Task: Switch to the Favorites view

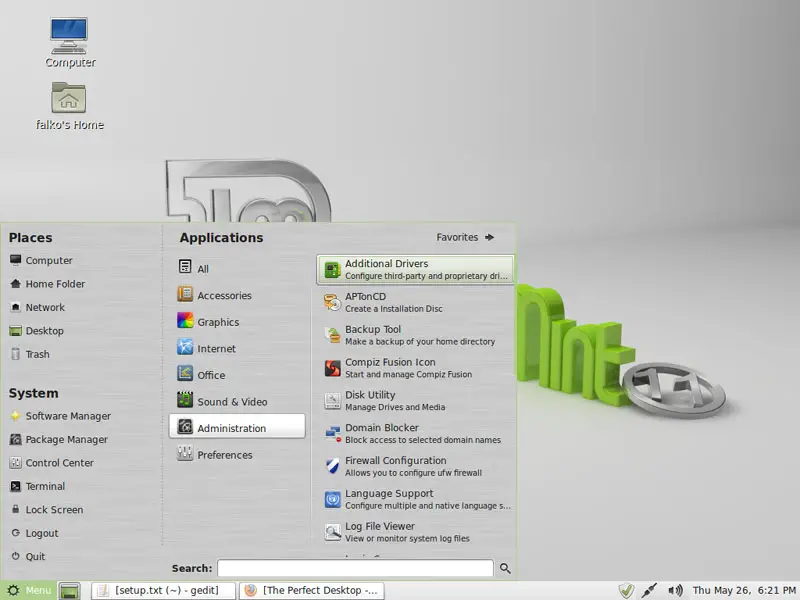Action: (x=465, y=237)
